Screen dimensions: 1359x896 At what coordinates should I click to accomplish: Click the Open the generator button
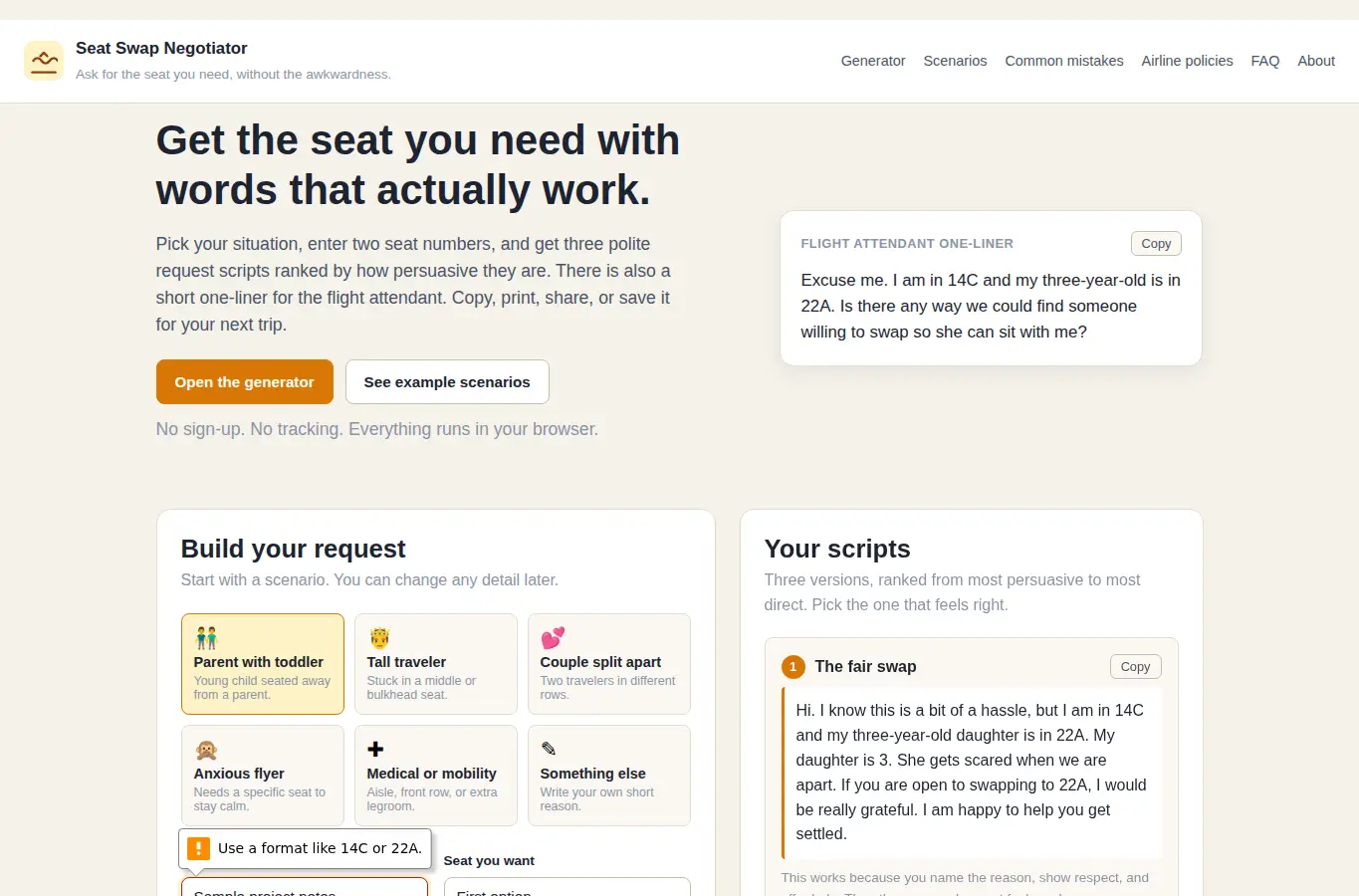(245, 382)
